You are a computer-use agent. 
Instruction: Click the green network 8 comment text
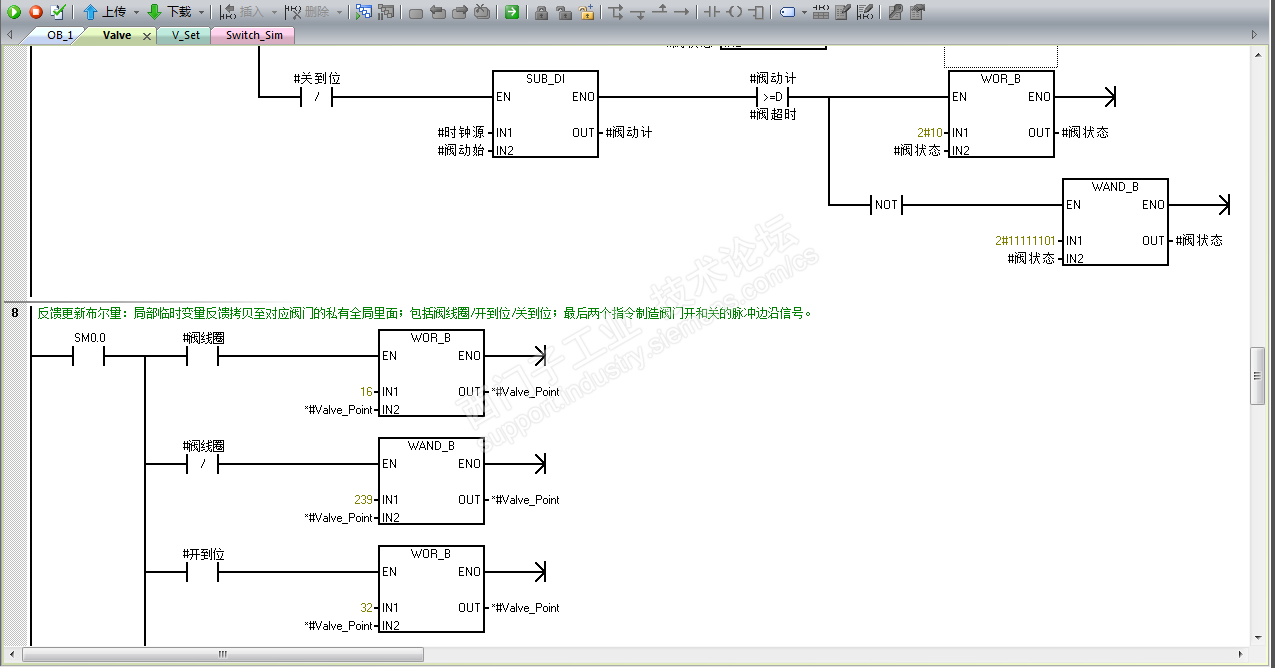click(x=425, y=313)
